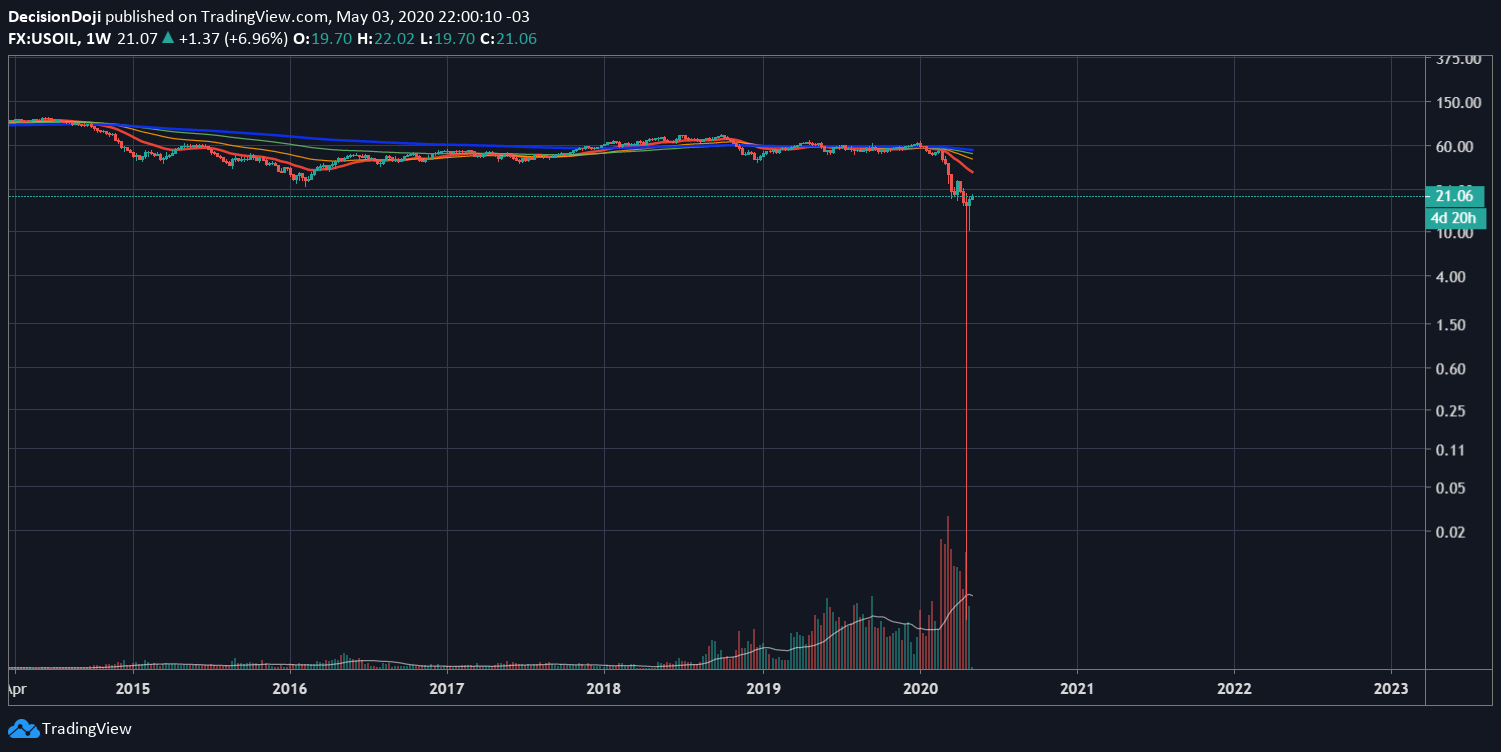This screenshot has height=752, width=1501.
Task: Click the 2016 time axis label
Action: coord(290,689)
